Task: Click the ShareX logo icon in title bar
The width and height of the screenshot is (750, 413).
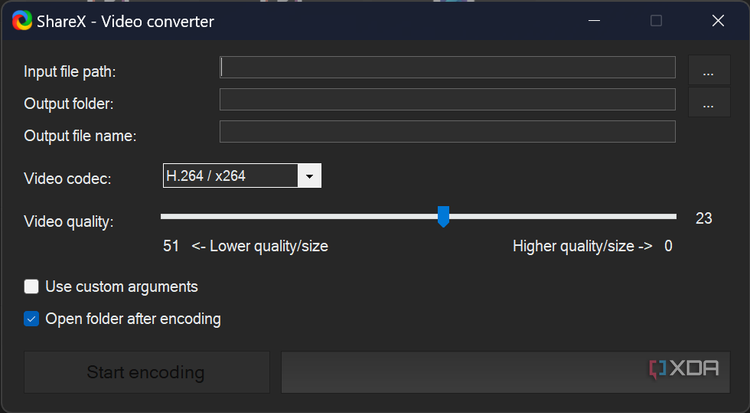Action: tap(22, 21)
